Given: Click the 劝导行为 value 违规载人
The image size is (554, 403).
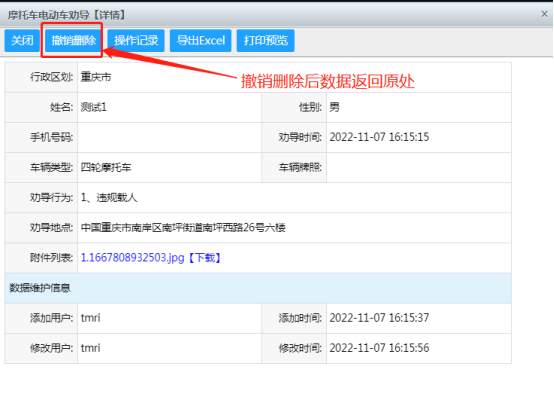Looking at the screenshot, I should 117,197.
